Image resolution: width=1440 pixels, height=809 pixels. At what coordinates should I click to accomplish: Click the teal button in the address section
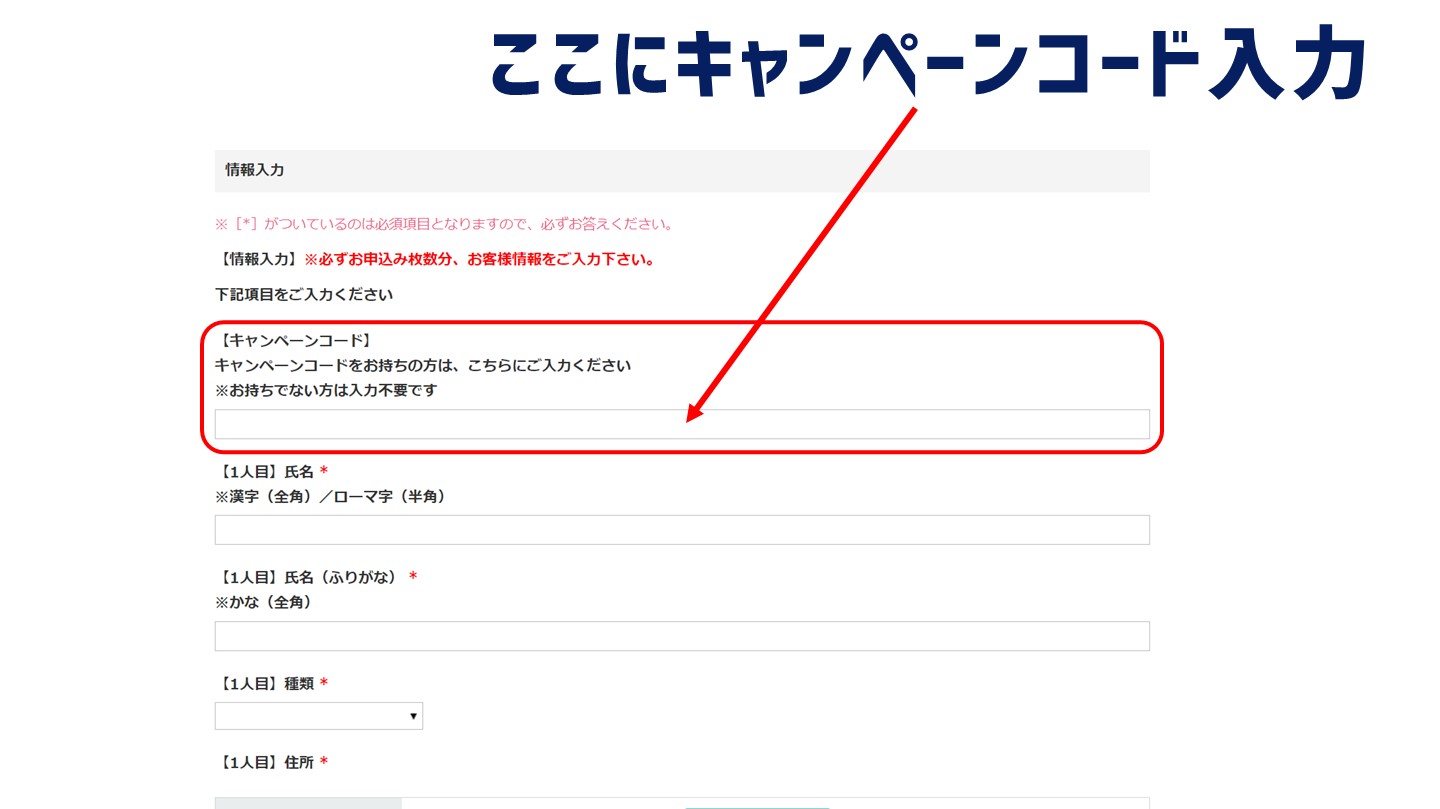(x=757, y=805)
